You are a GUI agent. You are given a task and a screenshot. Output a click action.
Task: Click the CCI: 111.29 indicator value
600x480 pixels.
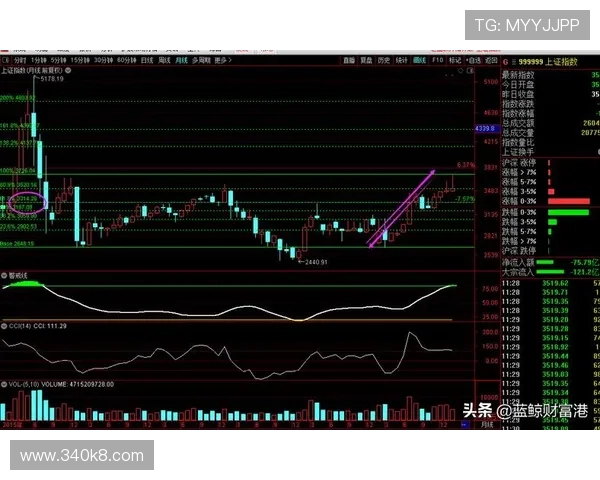click(50, 326)
